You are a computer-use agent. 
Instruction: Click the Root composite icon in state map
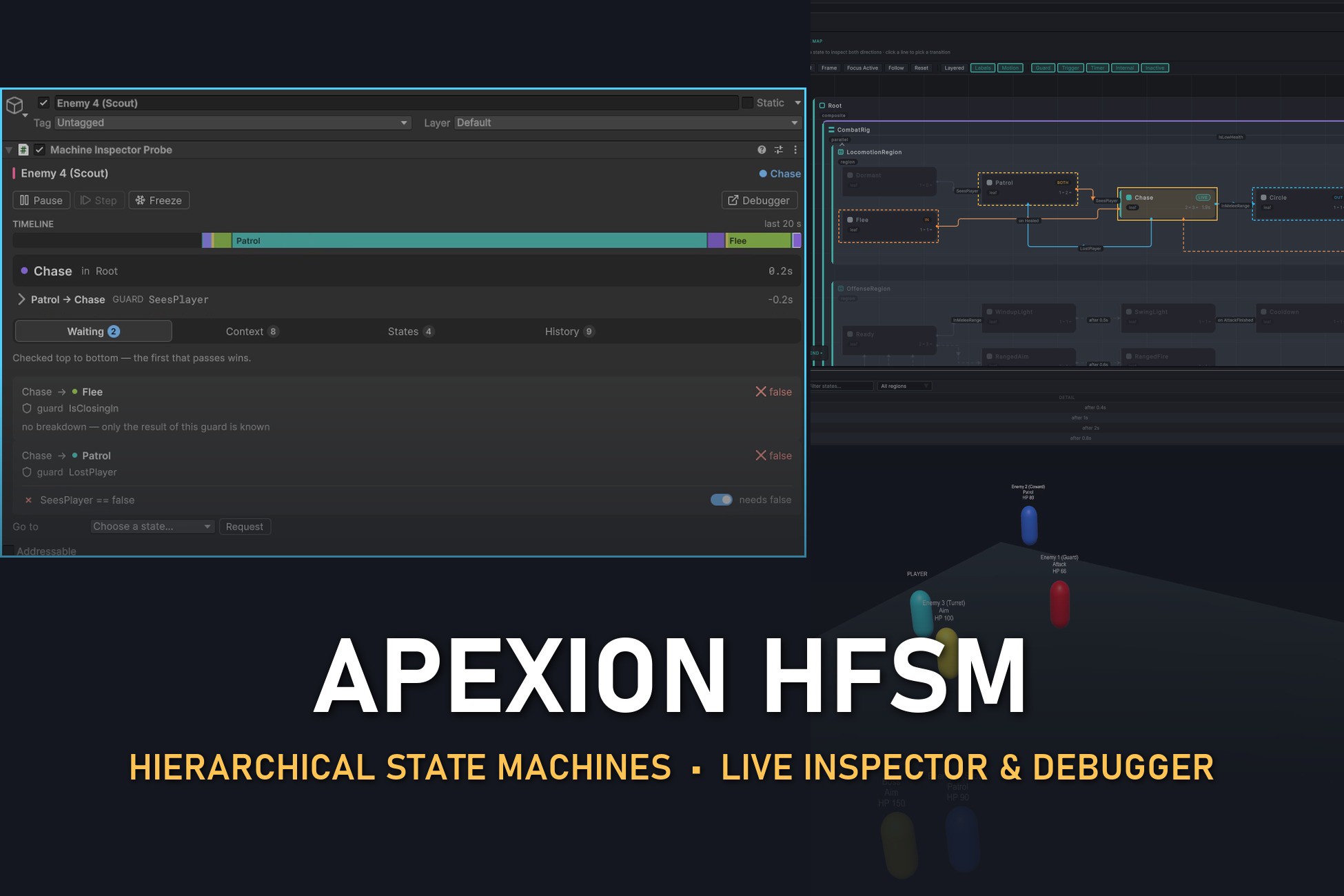click(x=822, y=105)
